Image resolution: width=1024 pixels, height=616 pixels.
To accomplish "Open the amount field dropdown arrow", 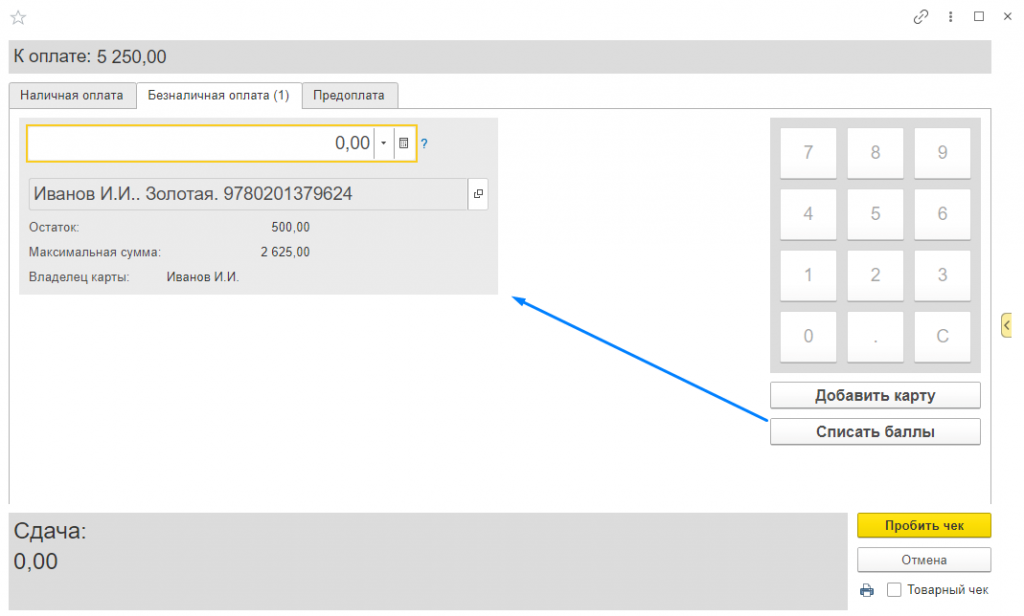I will click(383, 143).
